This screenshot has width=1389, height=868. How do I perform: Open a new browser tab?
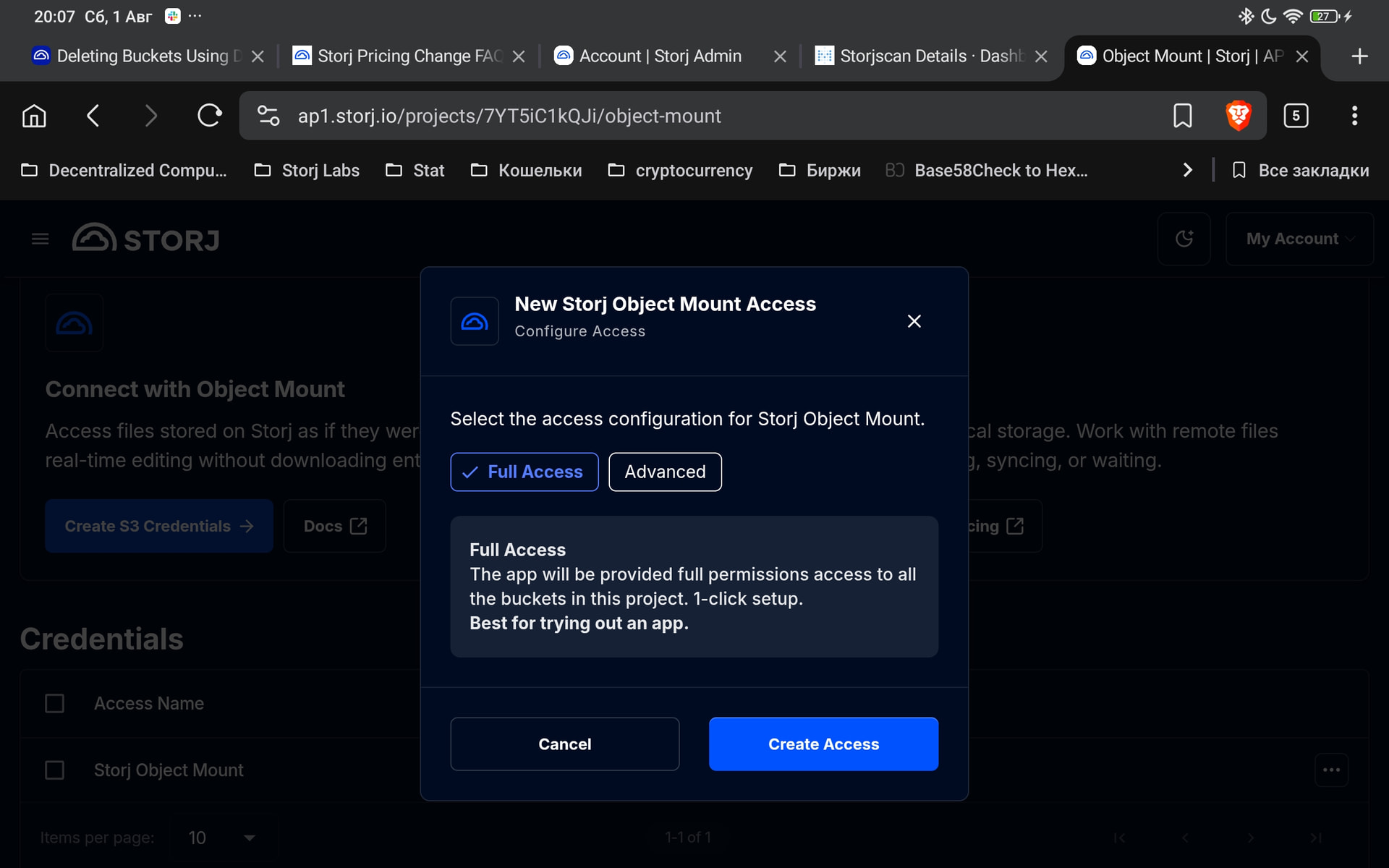click(1359, 56)
